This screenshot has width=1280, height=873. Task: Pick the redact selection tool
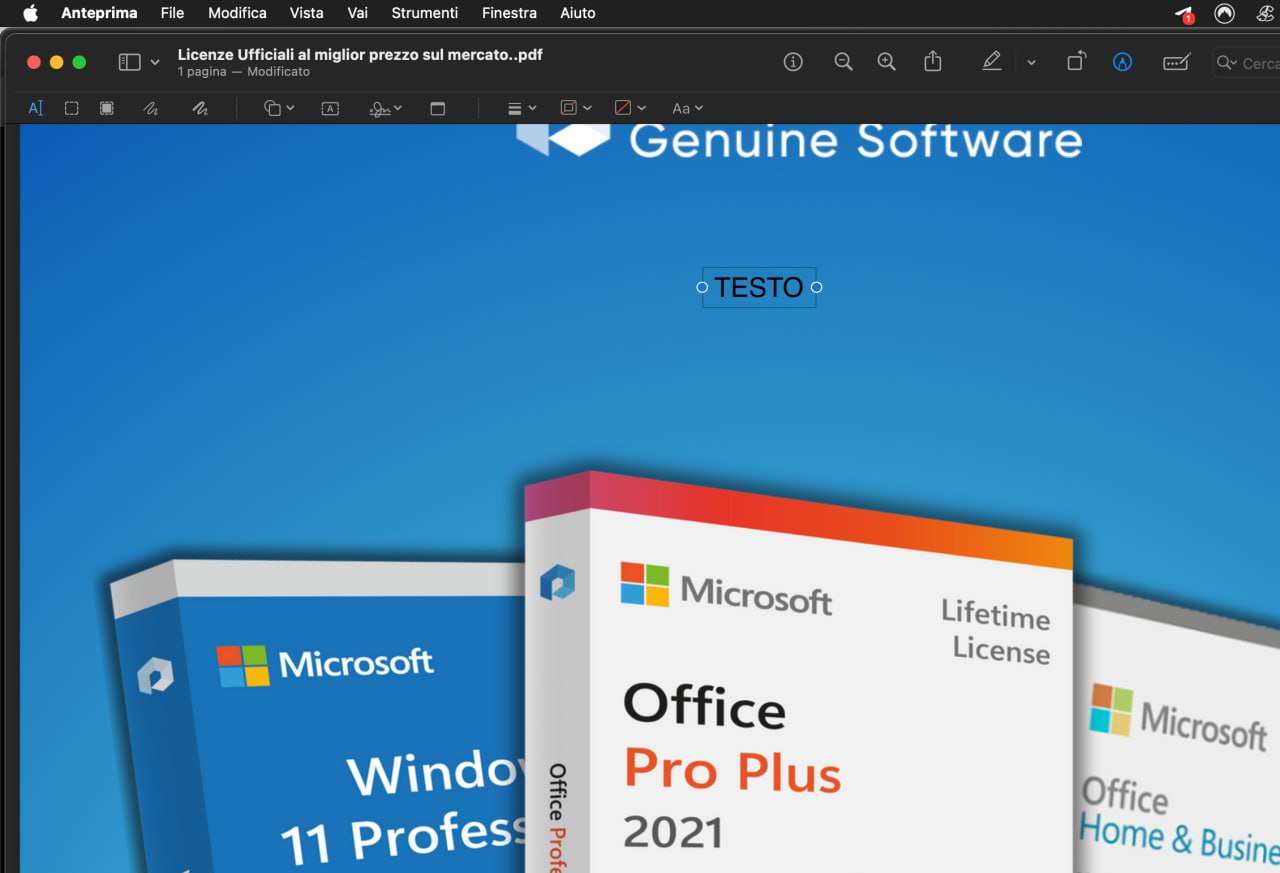pyautogui.click(x=107, y=108)
